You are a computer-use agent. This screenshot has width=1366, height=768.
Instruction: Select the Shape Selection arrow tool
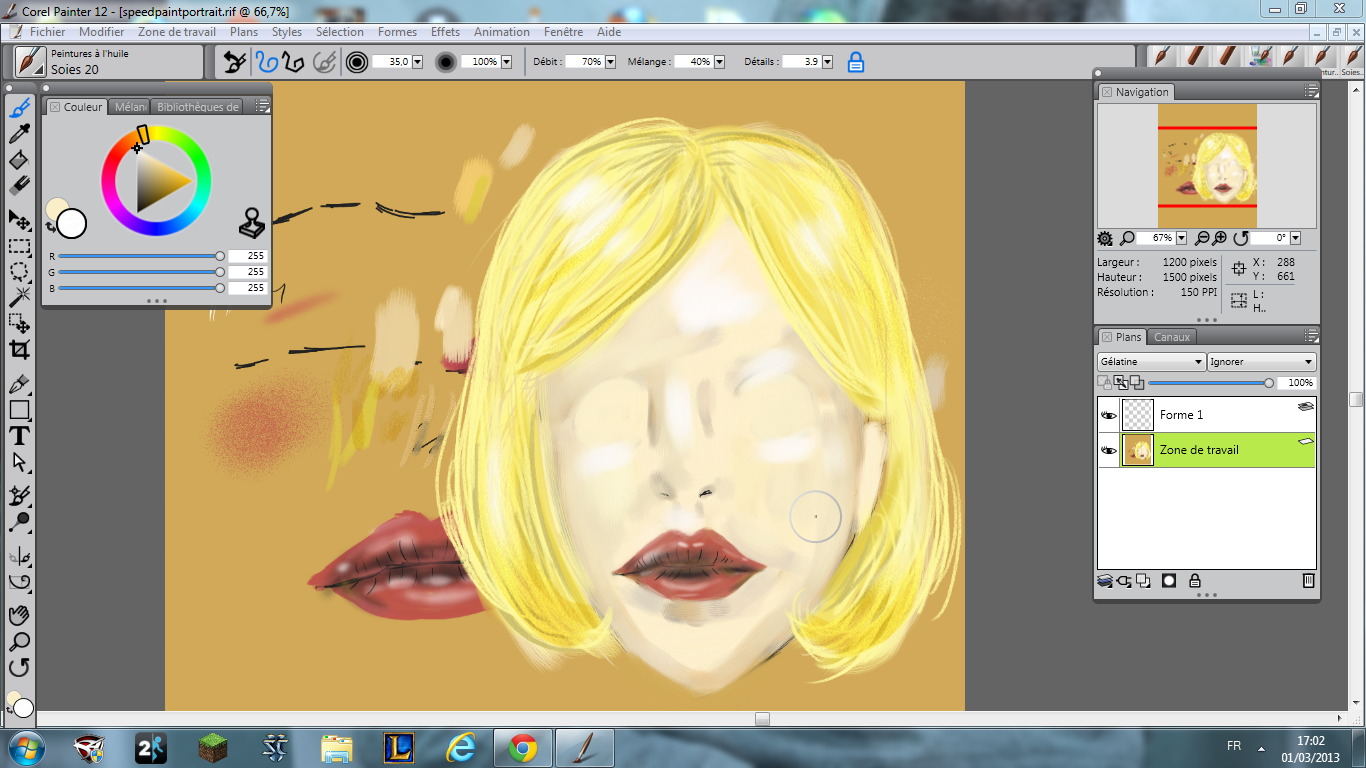19,462
